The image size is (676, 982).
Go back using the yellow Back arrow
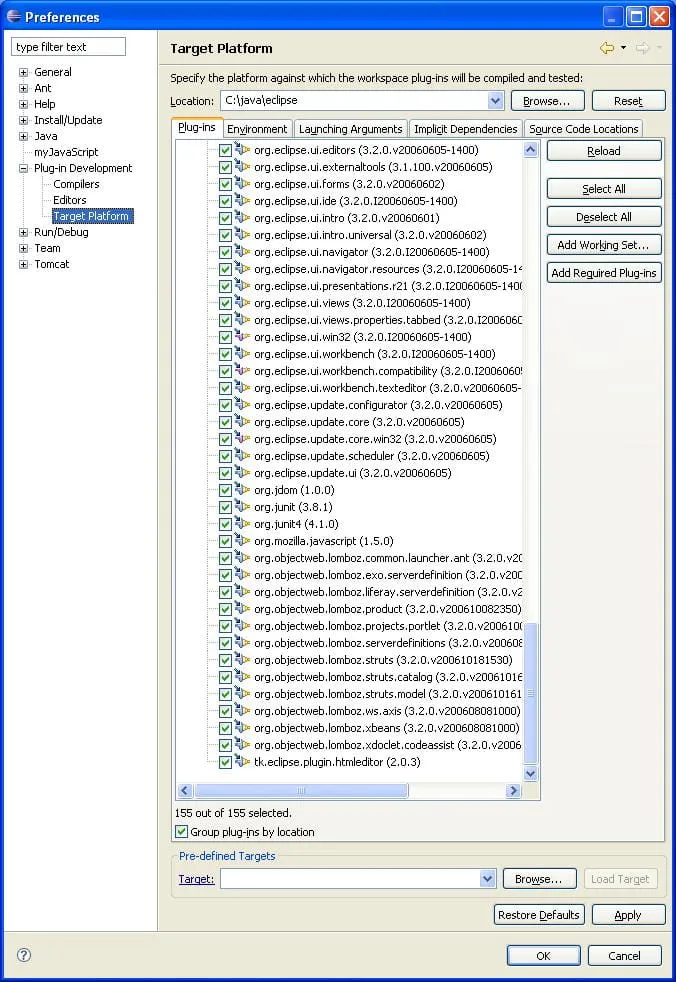[606, 48]
